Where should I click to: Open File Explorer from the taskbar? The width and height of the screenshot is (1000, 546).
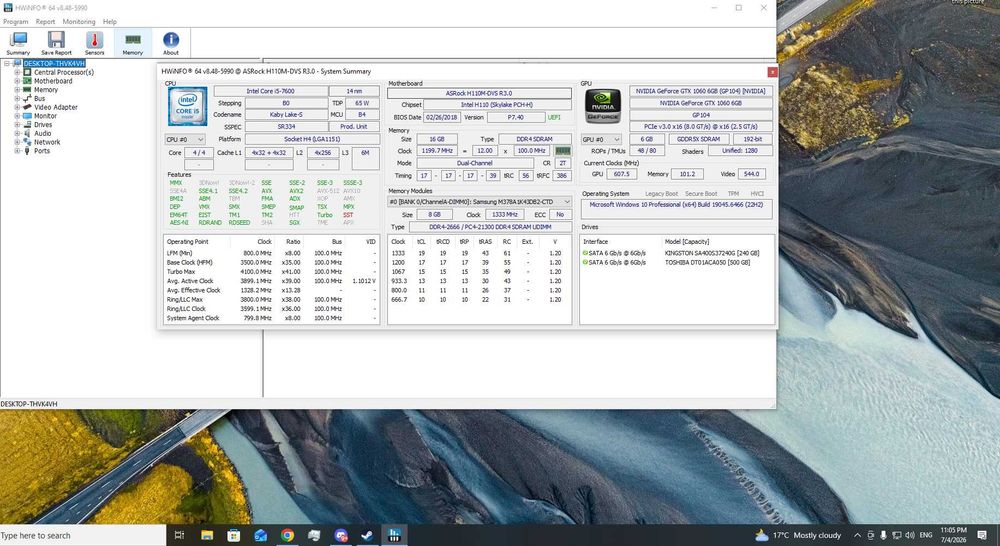click(x=207, y=535)
